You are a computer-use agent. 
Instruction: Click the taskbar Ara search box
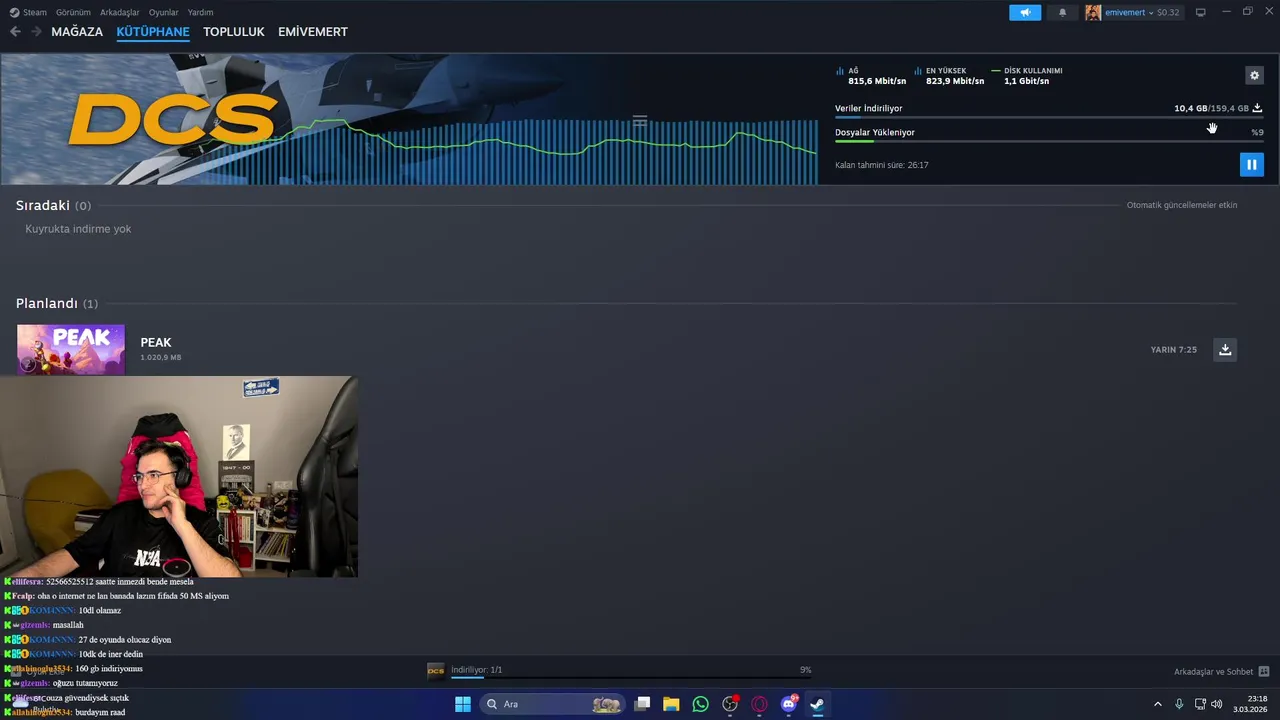[x=552, y=704]
